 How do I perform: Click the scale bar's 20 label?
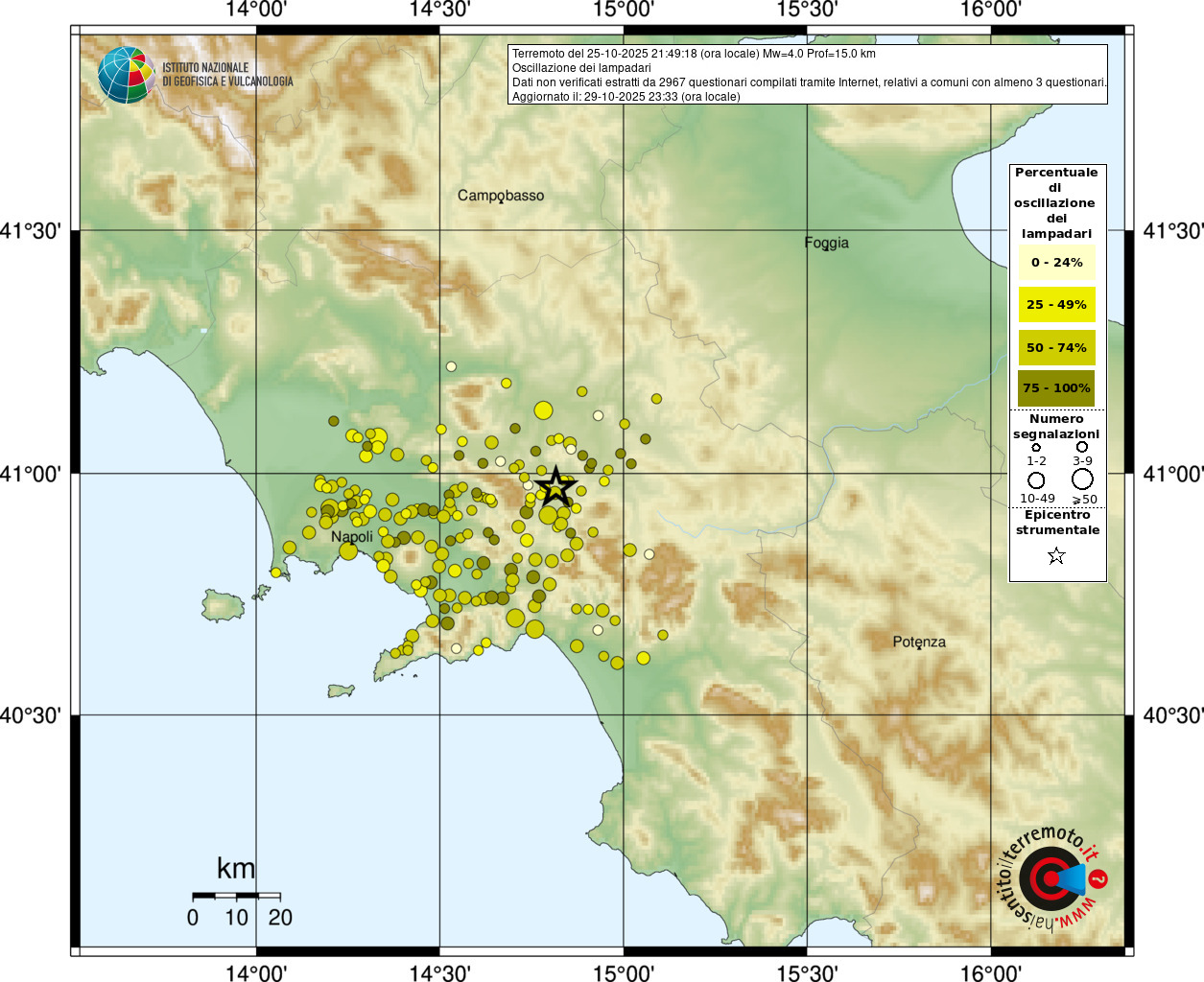click(x=280, y=917)
